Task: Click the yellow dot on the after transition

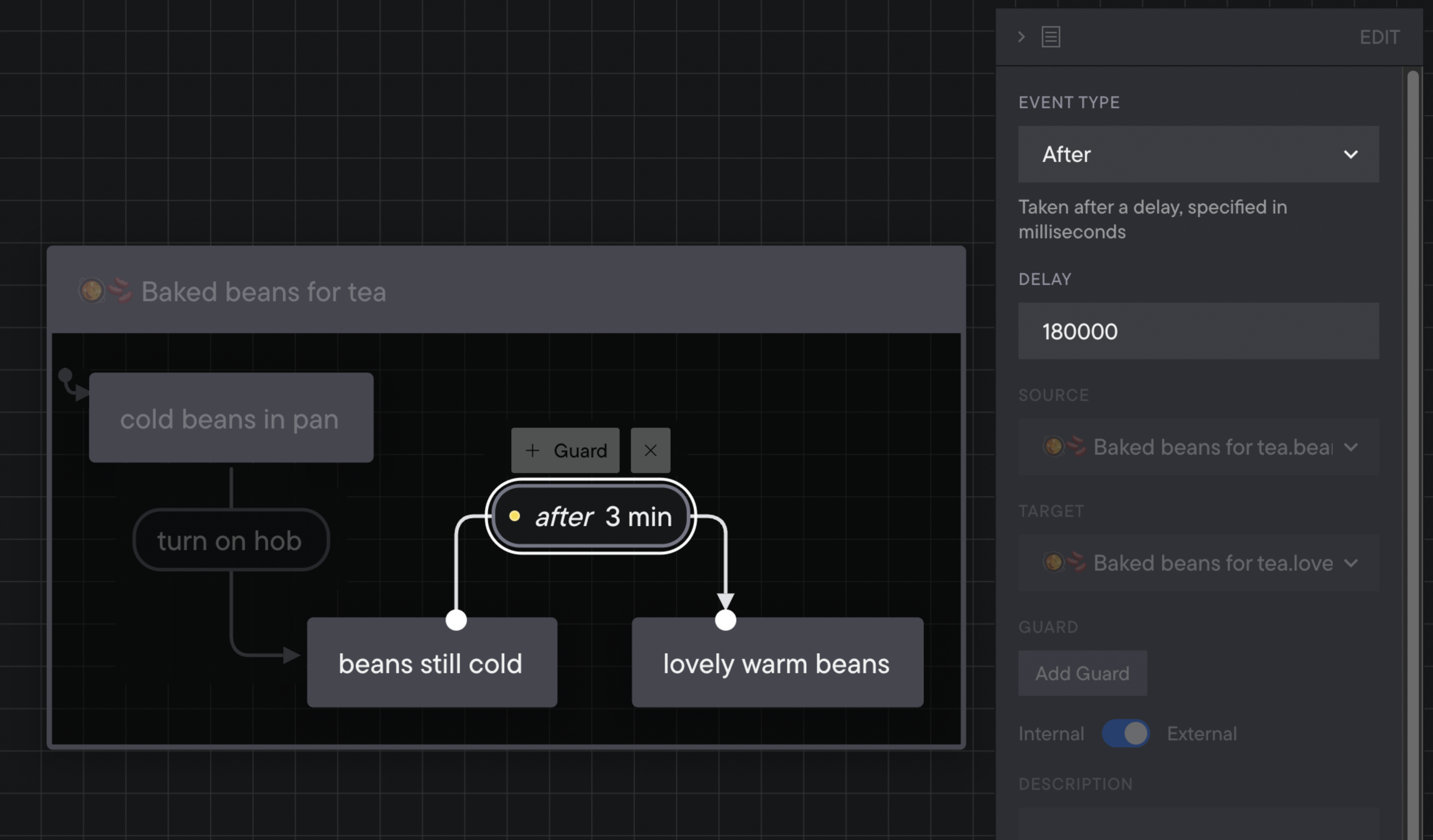Action: pos(515,516)
